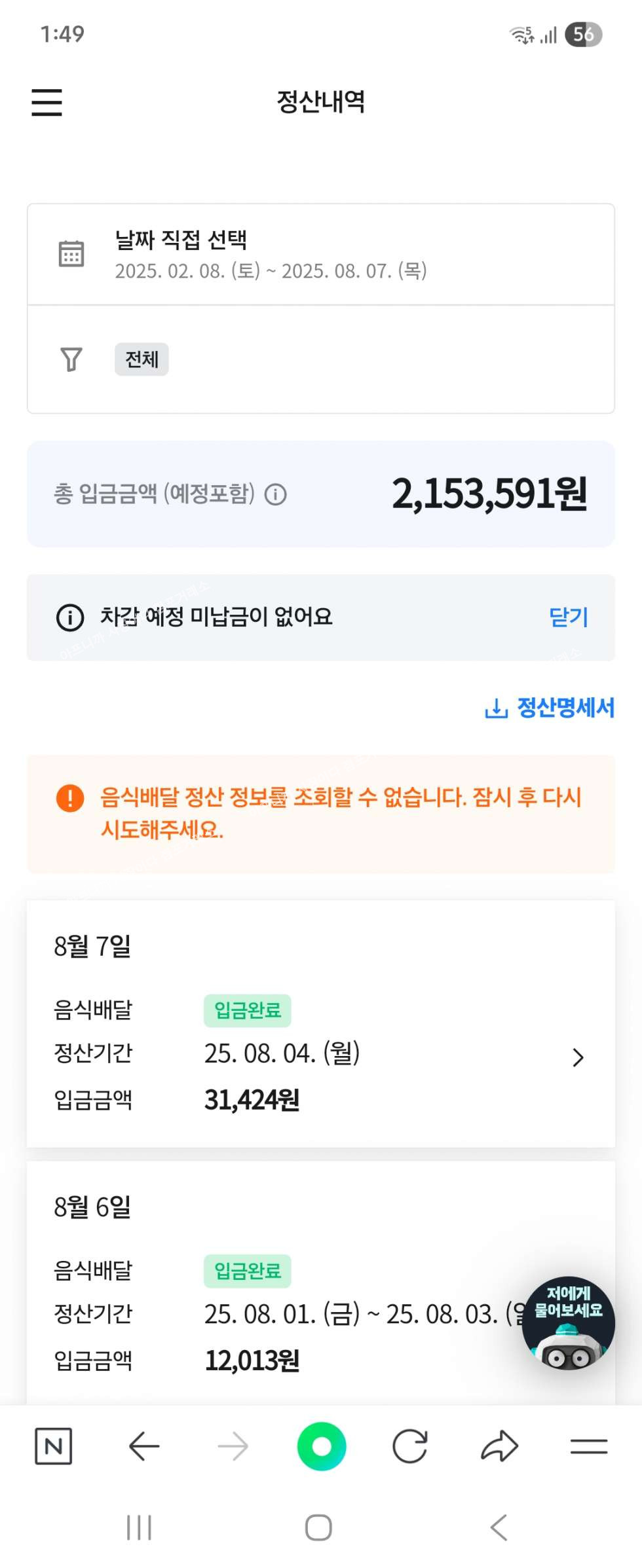Tap the funnel filter icon

click(x=71, y=359)
